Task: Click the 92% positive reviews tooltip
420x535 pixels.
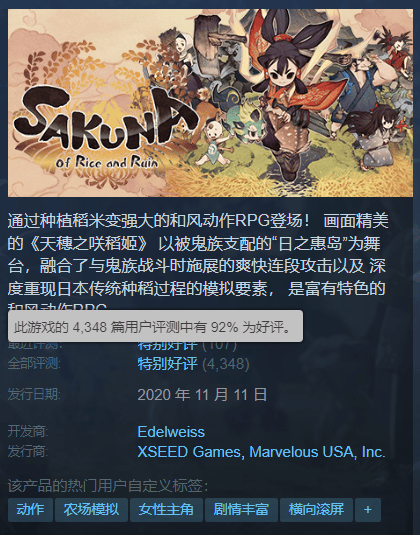Action: pos(155,326)
